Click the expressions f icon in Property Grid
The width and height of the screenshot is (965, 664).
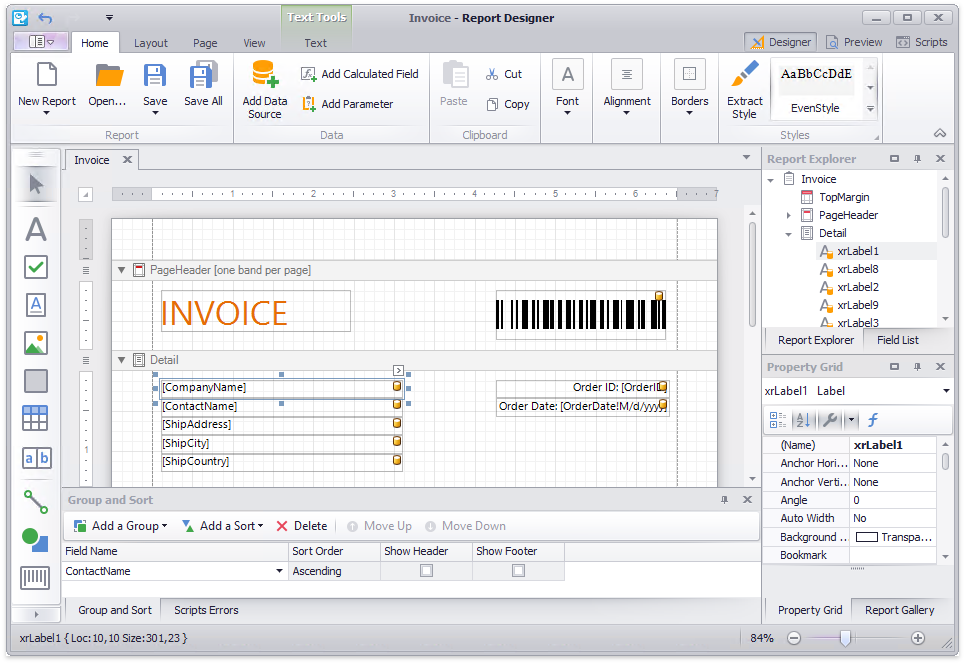click(873, 420)
